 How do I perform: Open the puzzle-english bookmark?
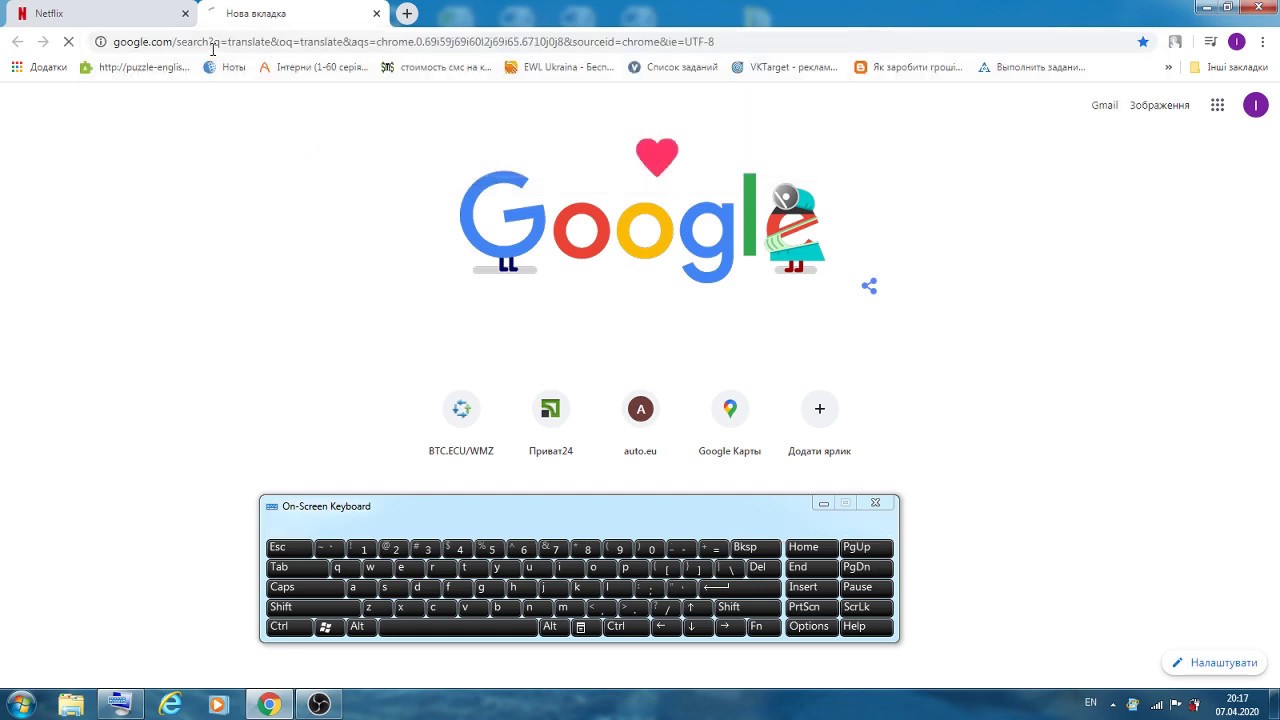134,67
